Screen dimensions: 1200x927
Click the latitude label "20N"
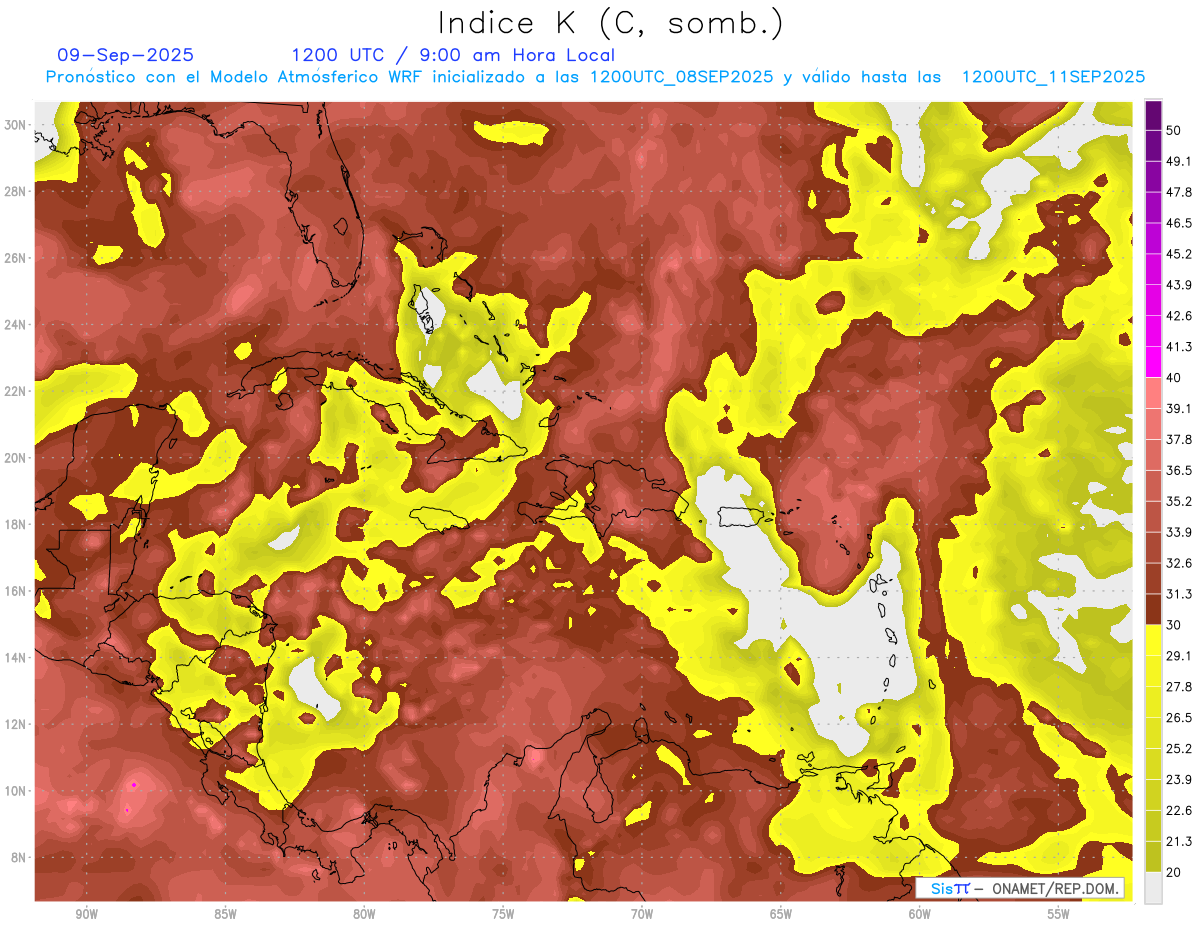click(x=15, y=458)
